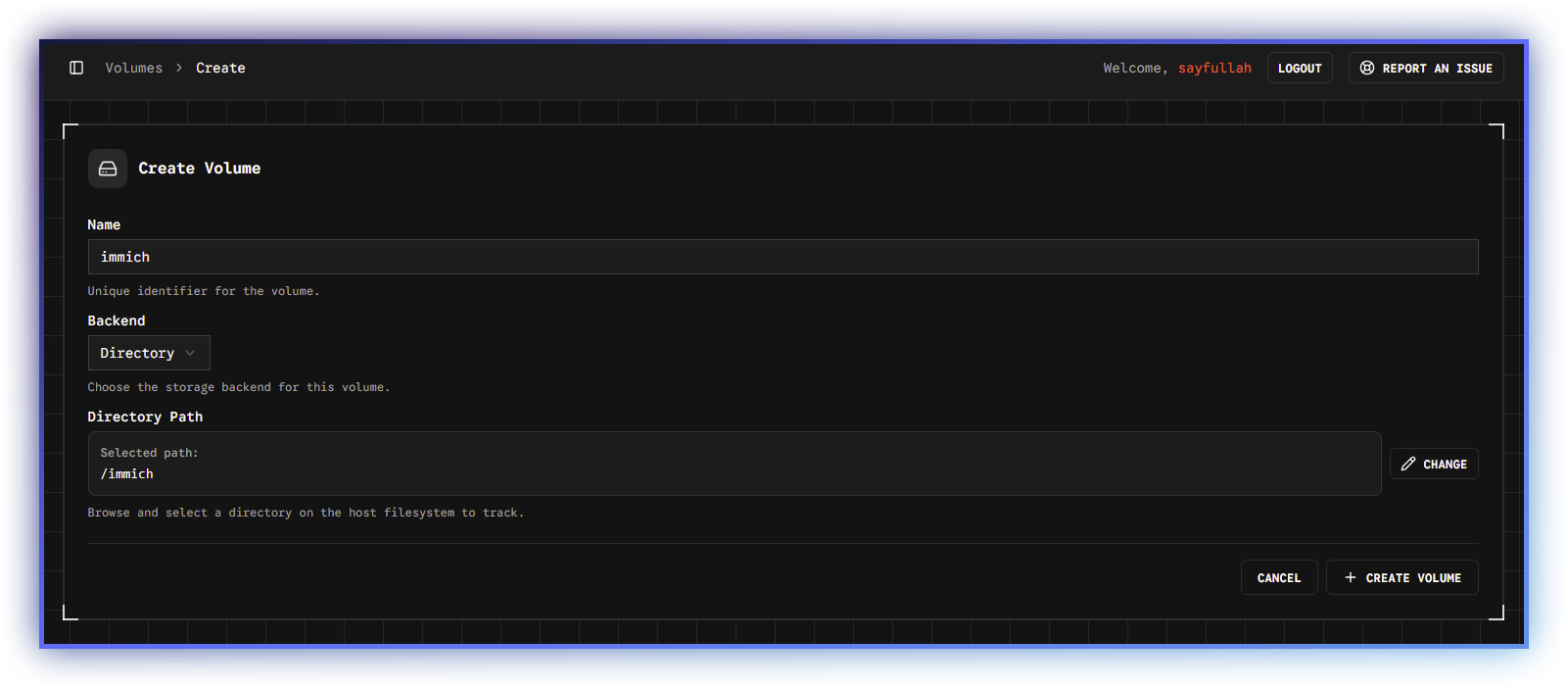This screenshot has width=1568, height=688.
Task: Click the breadcrumb chevron separator after Volumes
Action: 179,68
